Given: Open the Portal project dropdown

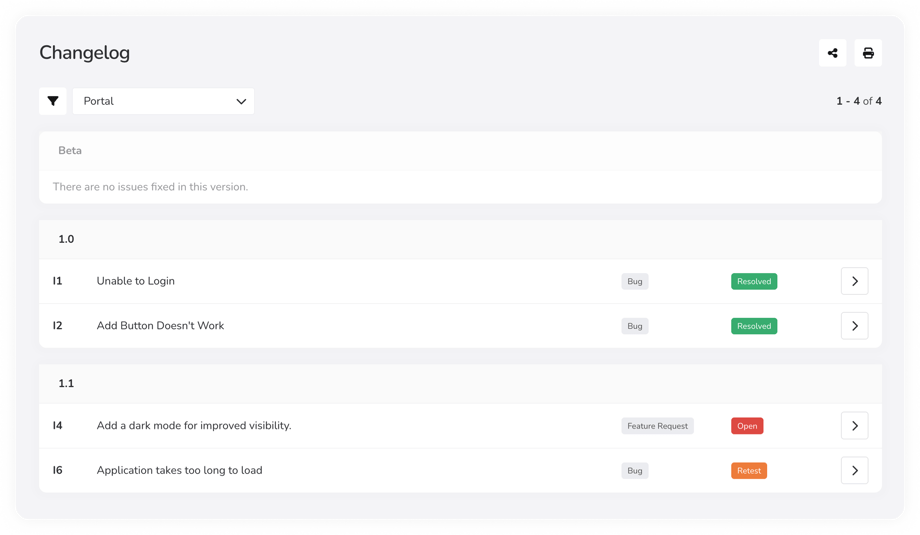Looking at the screenshot, I should point(164,101).
